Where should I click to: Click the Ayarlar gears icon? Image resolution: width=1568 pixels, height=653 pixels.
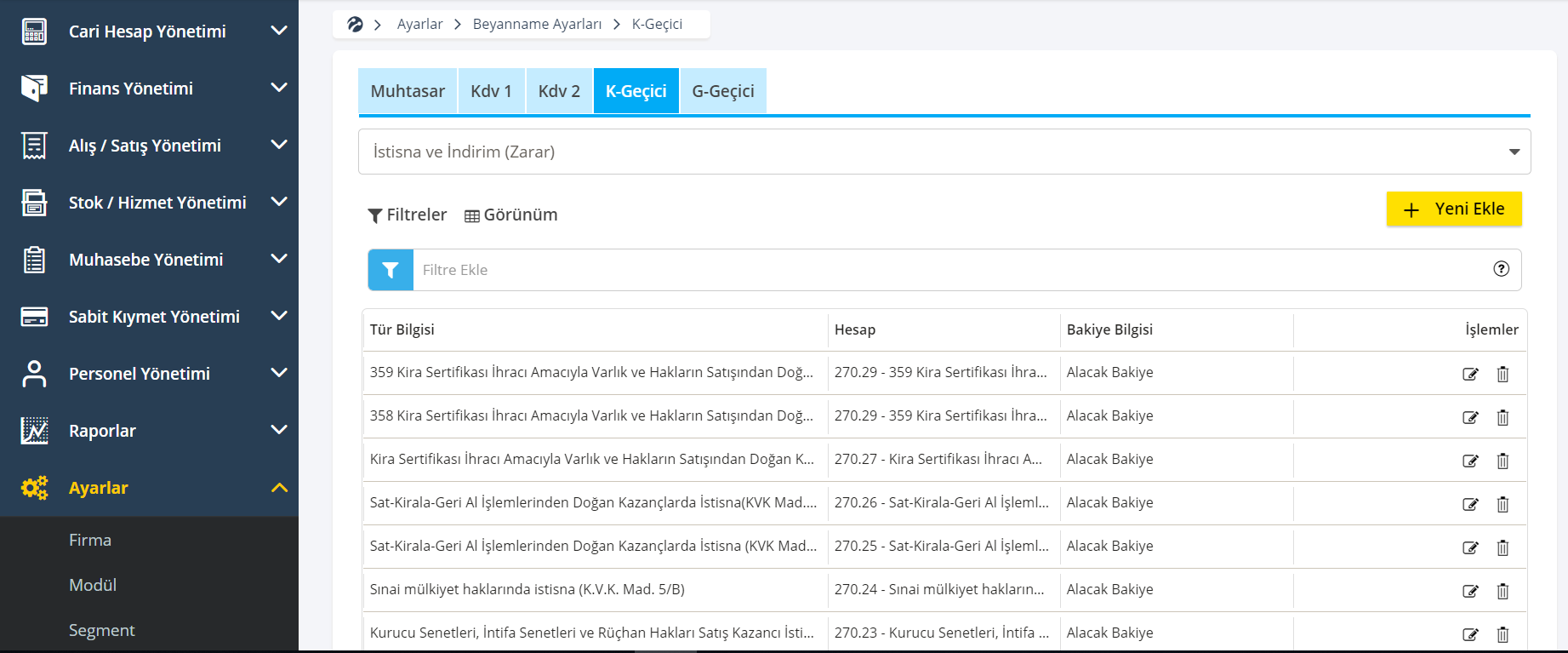tap(34, 488)
